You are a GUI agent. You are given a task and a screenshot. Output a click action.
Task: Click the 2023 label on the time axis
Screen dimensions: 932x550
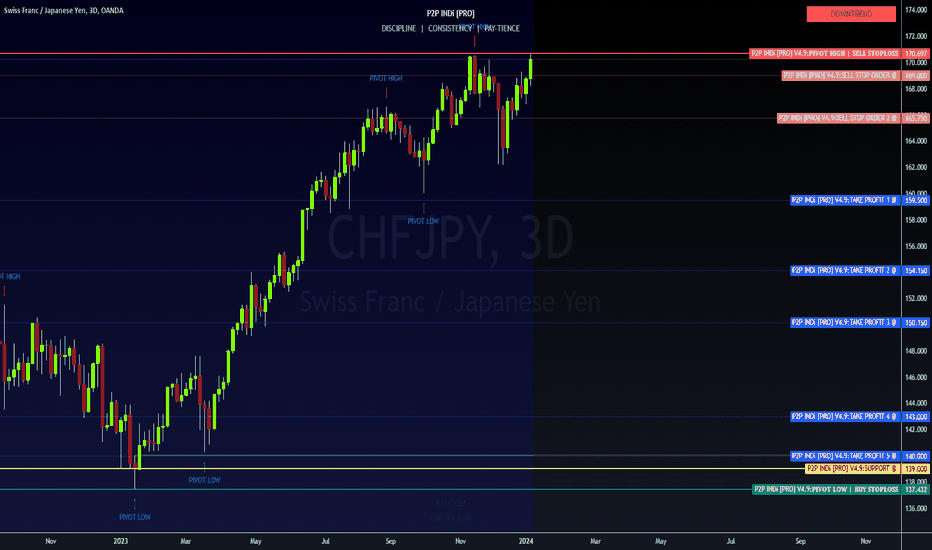[121, 541]
